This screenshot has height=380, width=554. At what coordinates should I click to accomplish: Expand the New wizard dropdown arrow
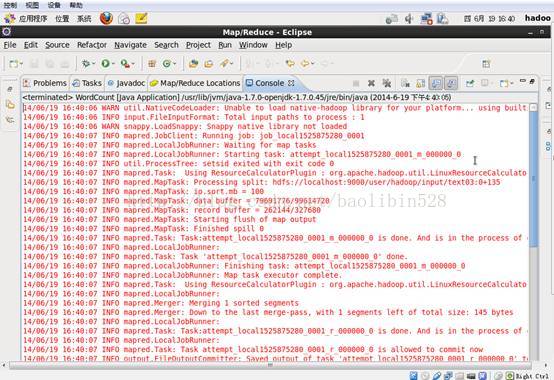[21, 64]
